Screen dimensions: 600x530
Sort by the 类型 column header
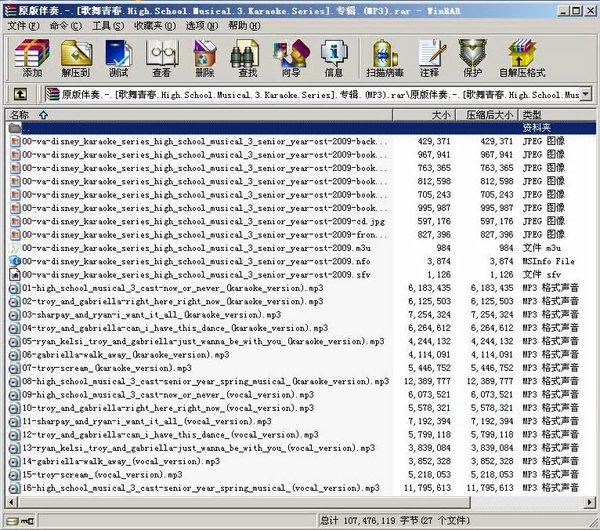click(x=557, y=115)
